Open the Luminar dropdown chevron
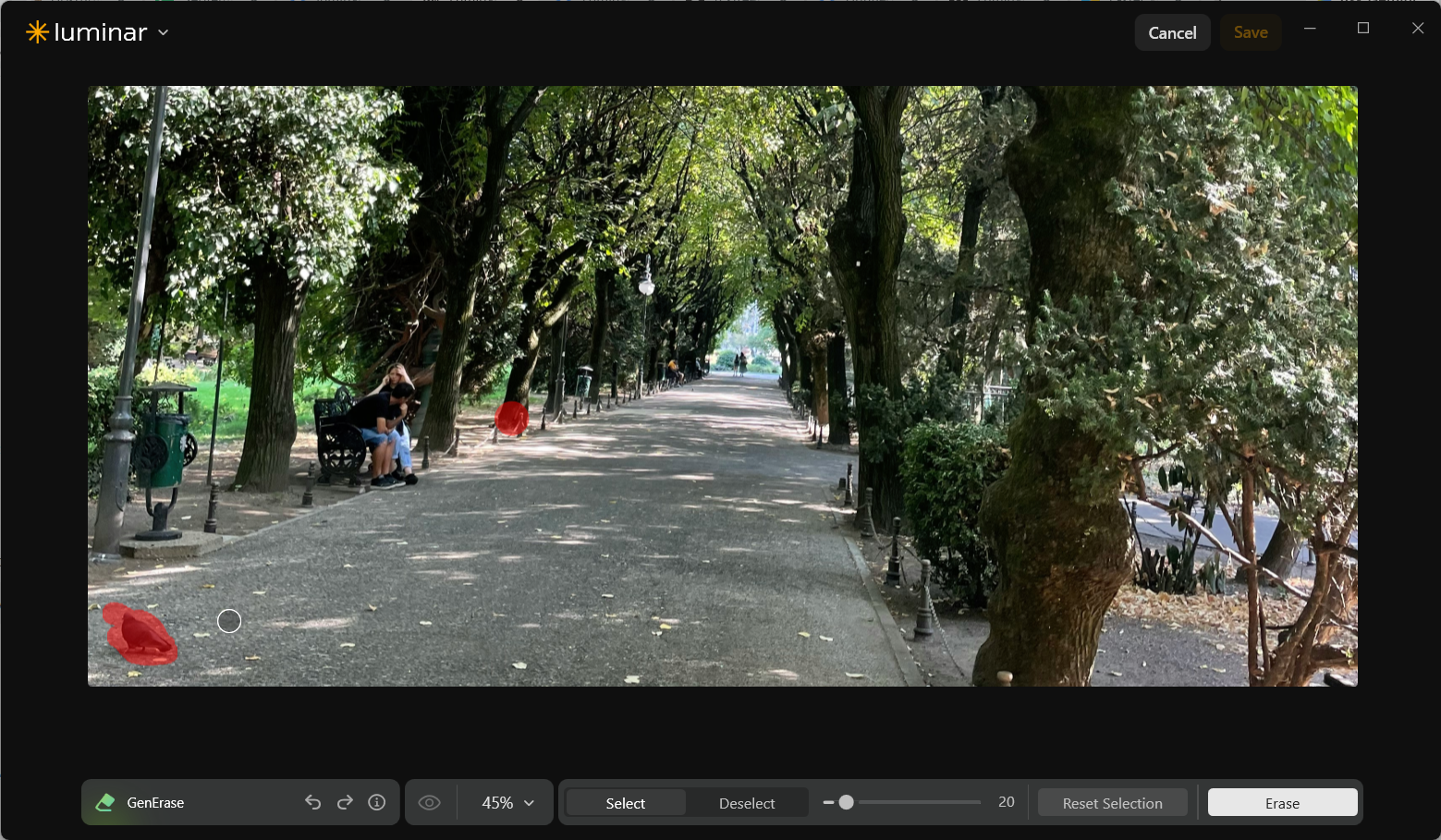This screenshot has height=840, width=1441. (164, 32)
